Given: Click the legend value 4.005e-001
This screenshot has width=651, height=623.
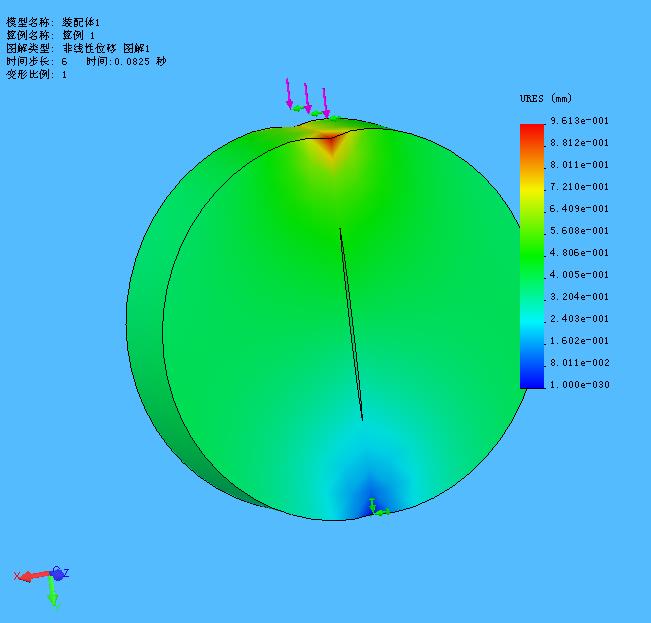Looking at the screenshot, I should point(579,275).
